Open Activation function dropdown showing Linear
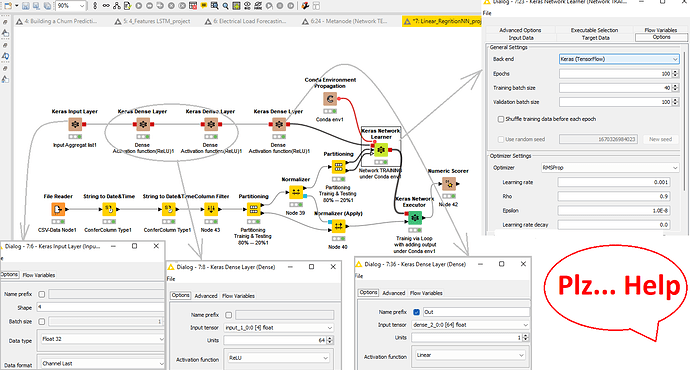The height and width of the screenshot is (370, 690). [469, 355]
